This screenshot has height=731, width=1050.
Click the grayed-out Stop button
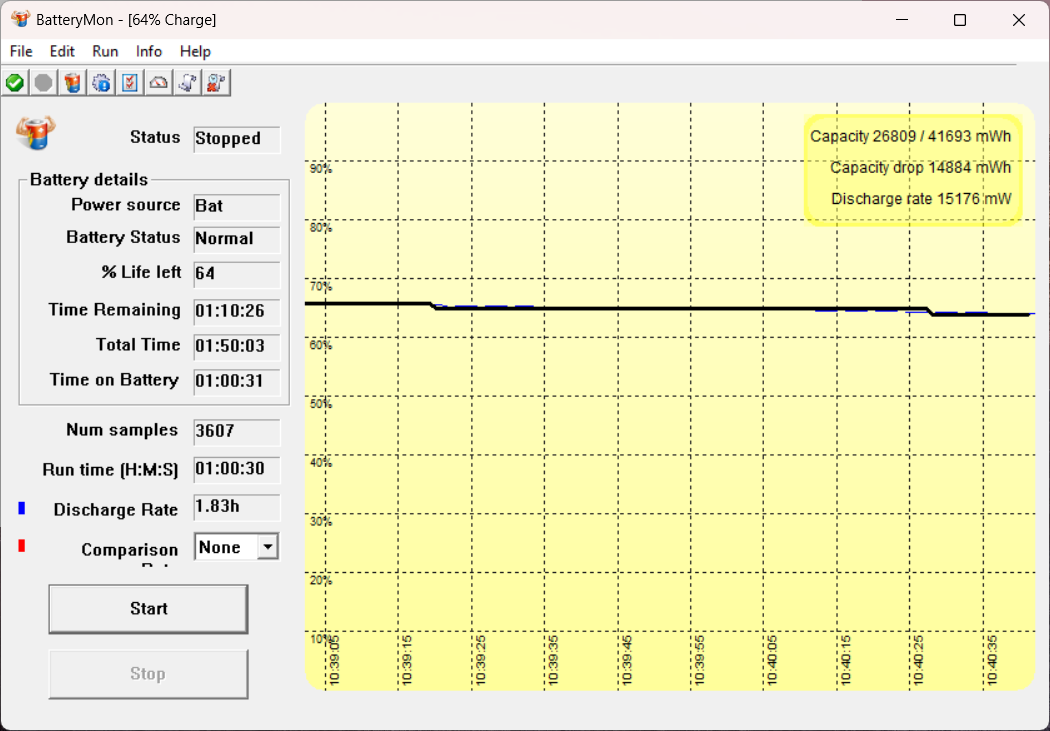148,673
